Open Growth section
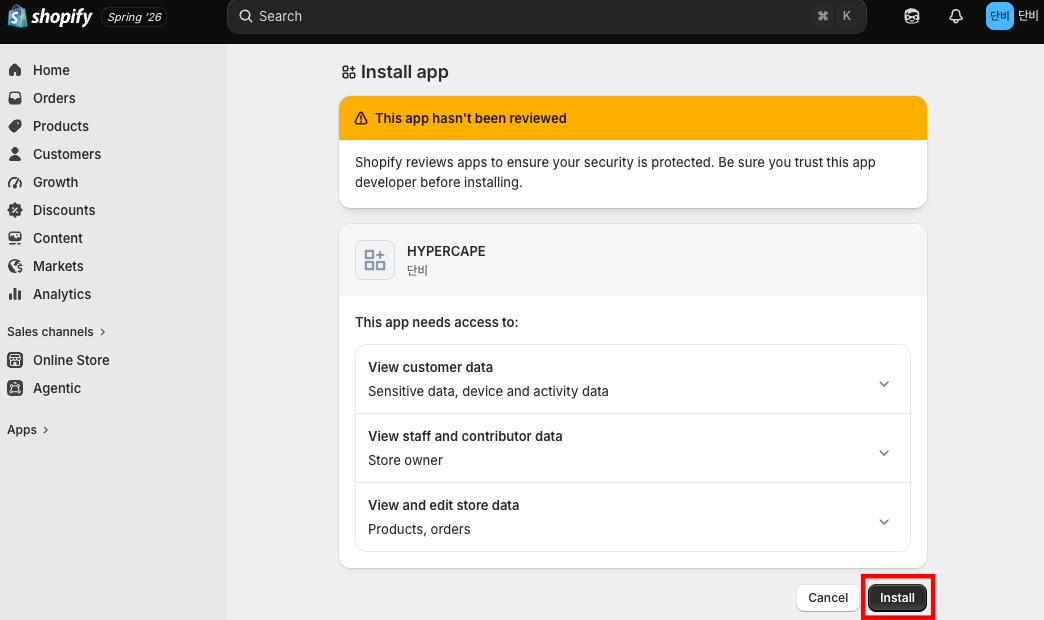 click(x=55, y=182)
